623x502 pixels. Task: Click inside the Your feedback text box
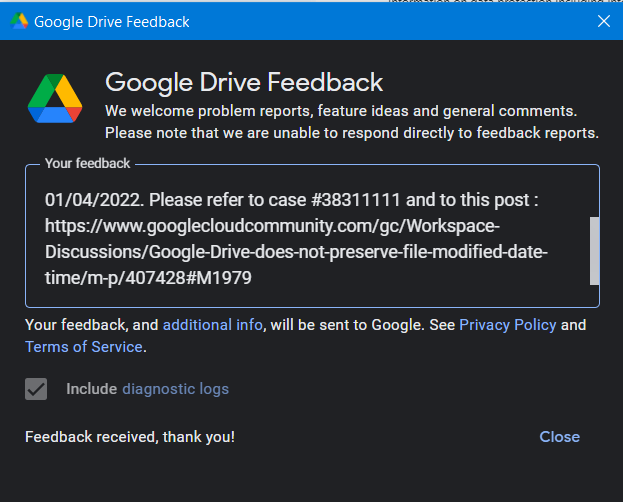point(312,237)
